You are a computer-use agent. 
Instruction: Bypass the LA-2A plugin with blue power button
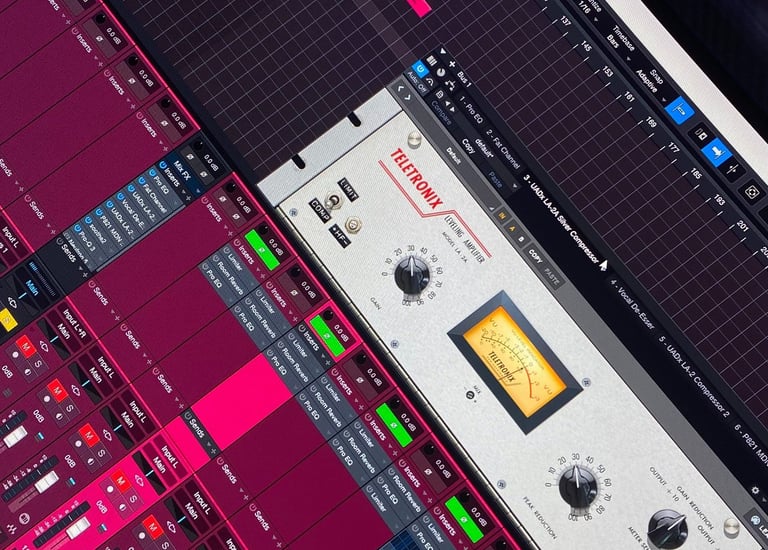[420, 68]
